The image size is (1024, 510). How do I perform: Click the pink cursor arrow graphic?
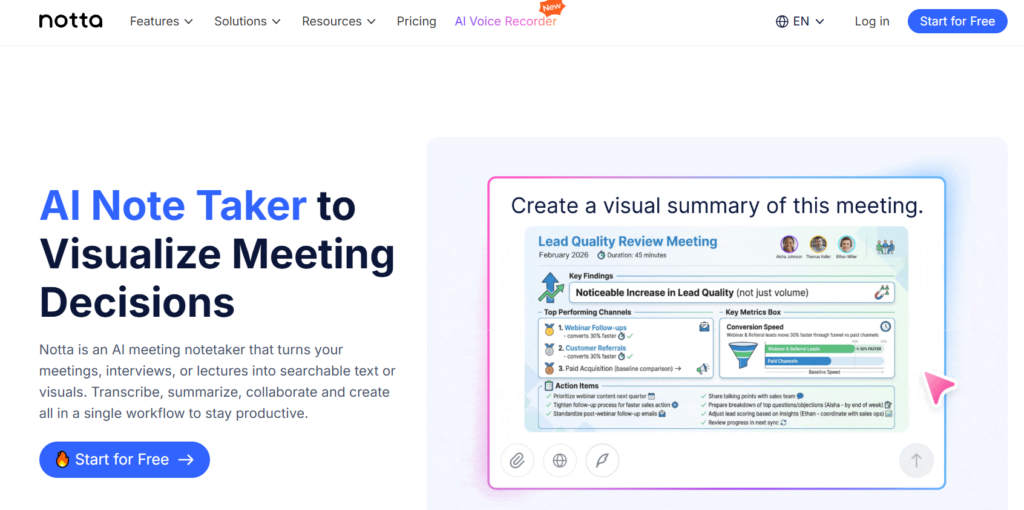938,388
